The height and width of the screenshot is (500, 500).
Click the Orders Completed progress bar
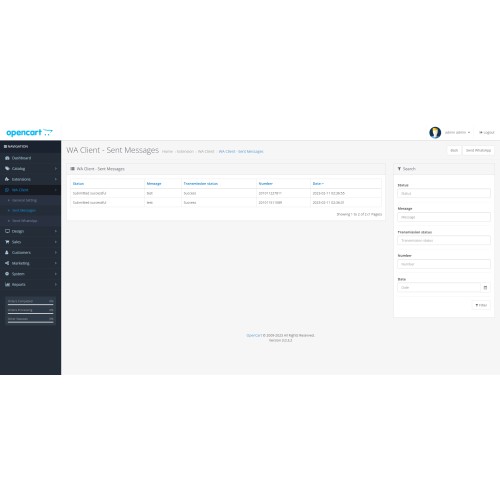31,304
